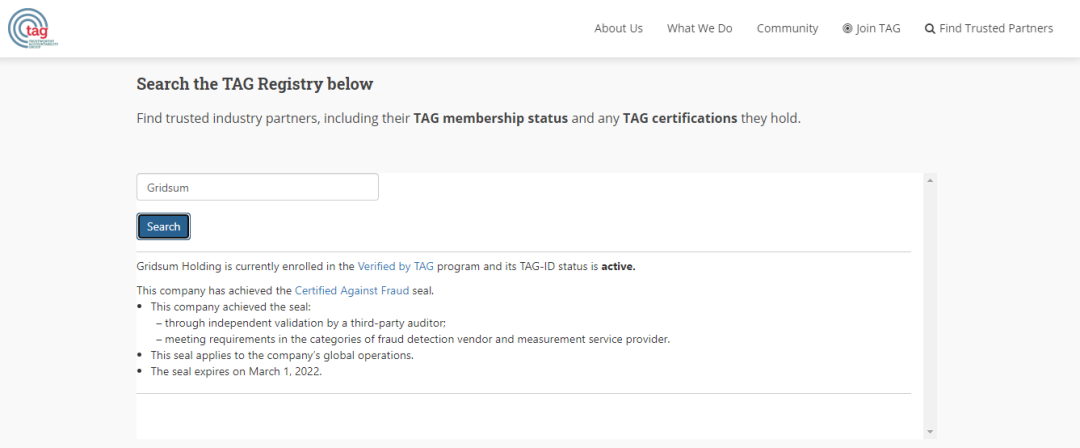This screenshot has width=1080, height=448.
Task: Focus the search field containing Gridsum
Action: point(257,187)
